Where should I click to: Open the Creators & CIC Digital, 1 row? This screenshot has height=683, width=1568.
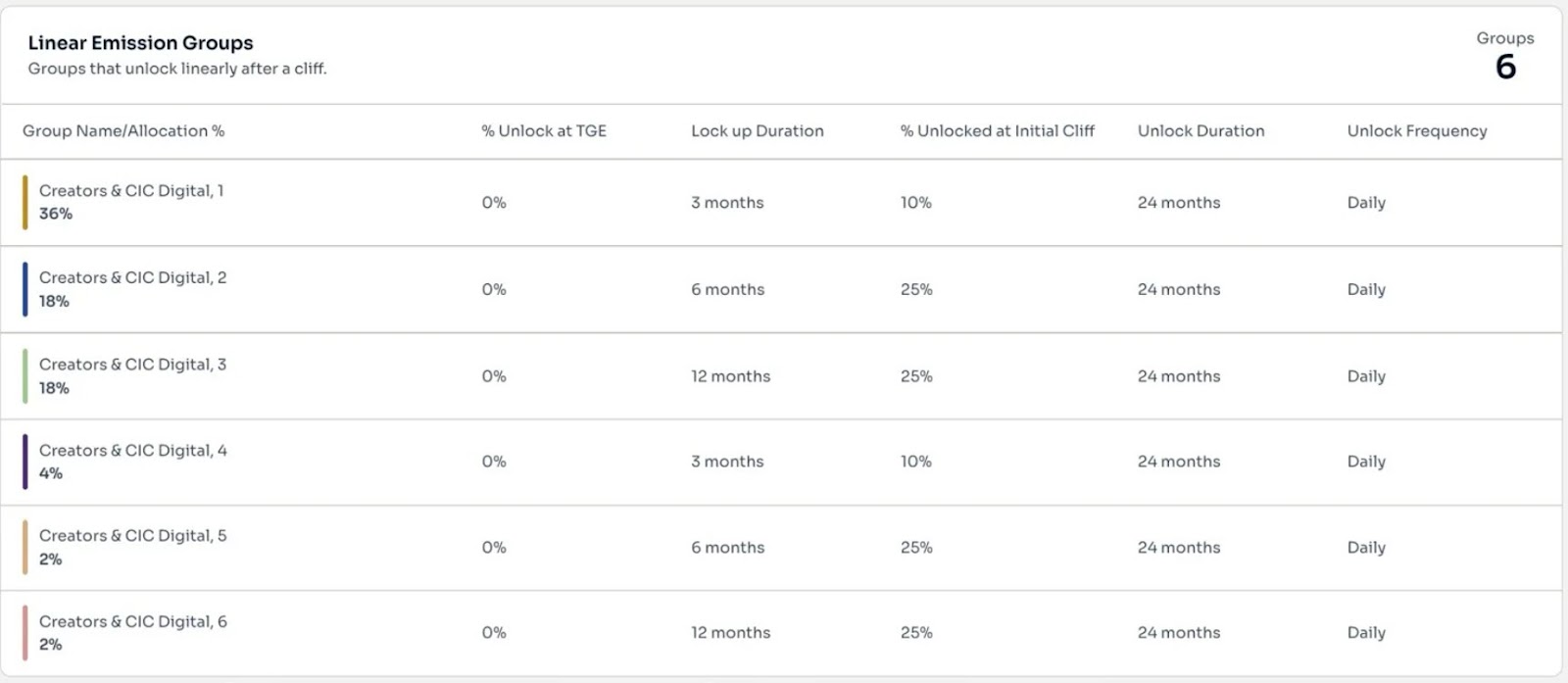[x=131, y=191]
